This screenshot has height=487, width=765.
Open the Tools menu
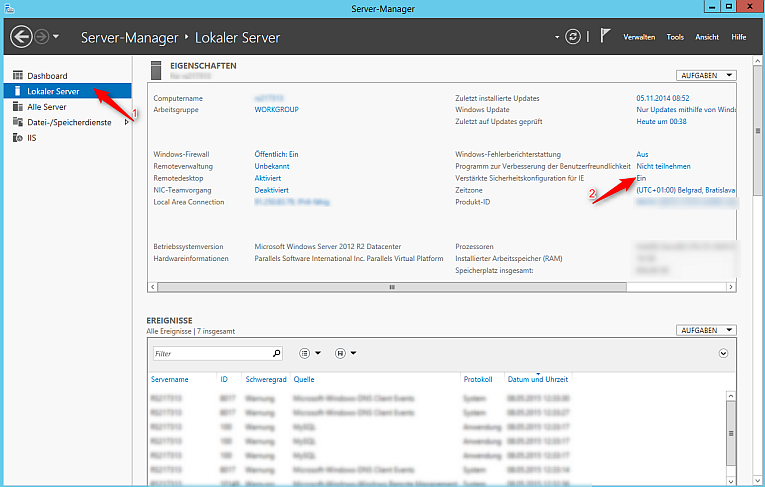[675, 37]
